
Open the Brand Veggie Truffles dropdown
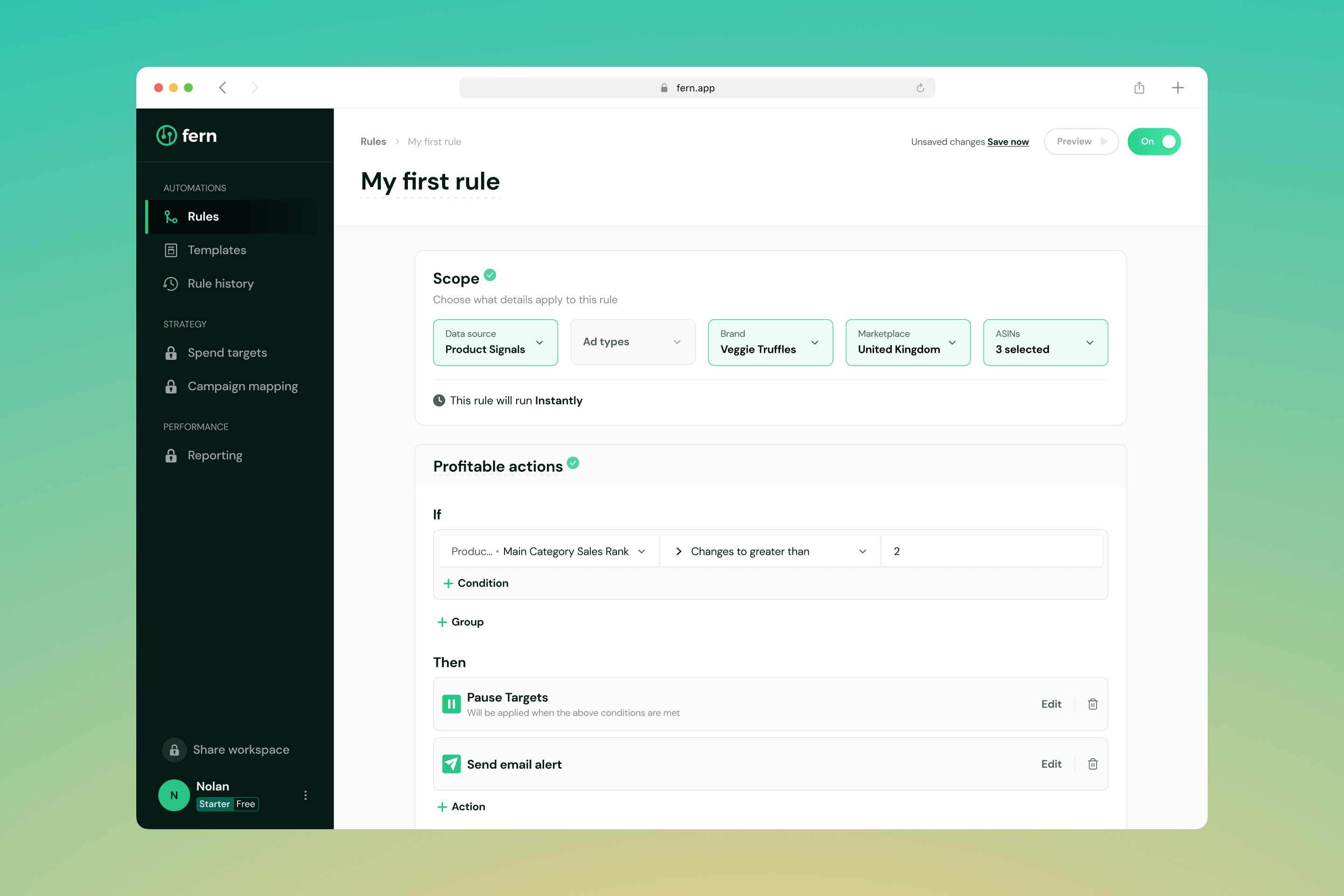click(770, 342)
